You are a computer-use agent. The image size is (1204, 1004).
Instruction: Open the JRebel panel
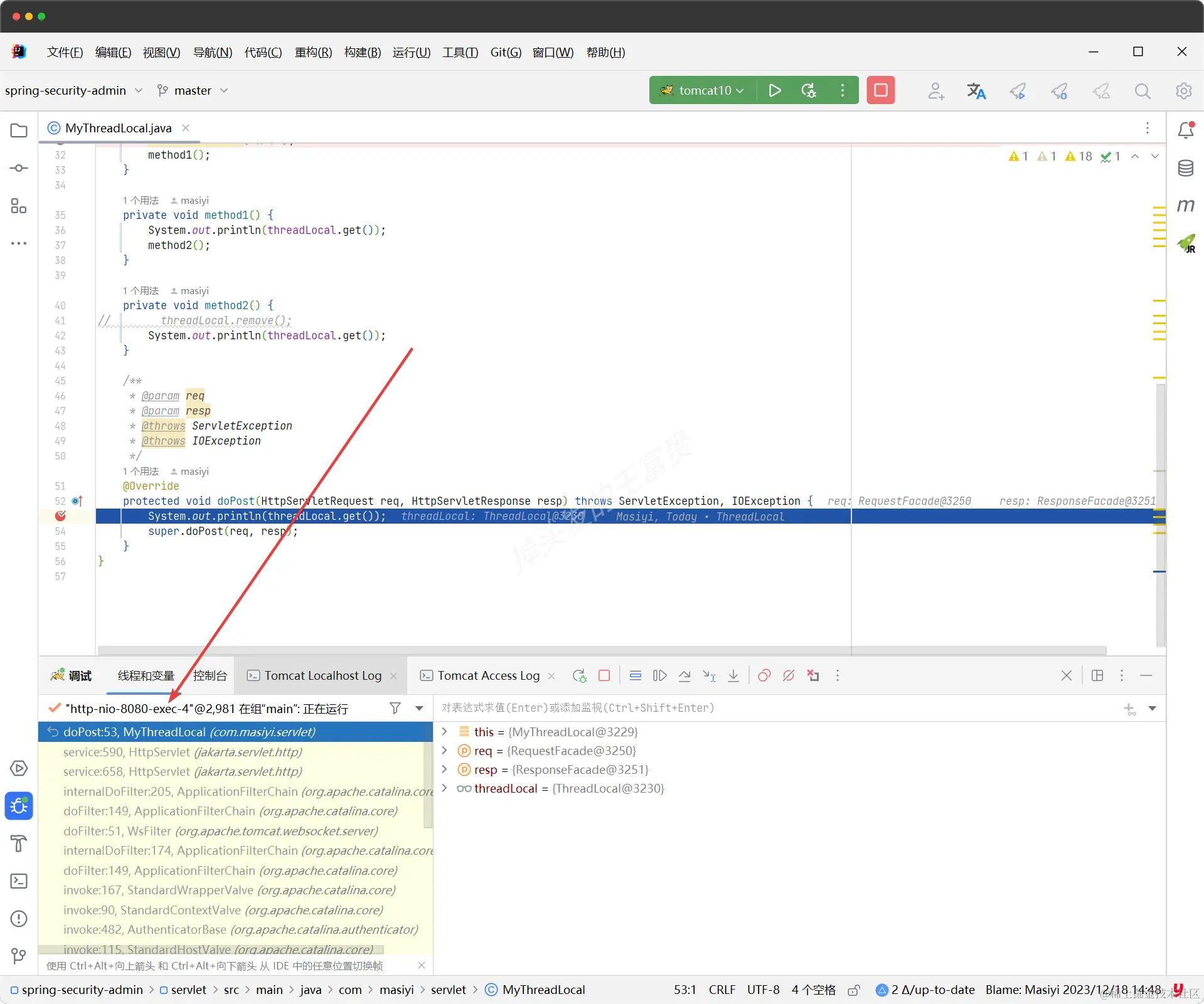click(x=1186, y=243)
